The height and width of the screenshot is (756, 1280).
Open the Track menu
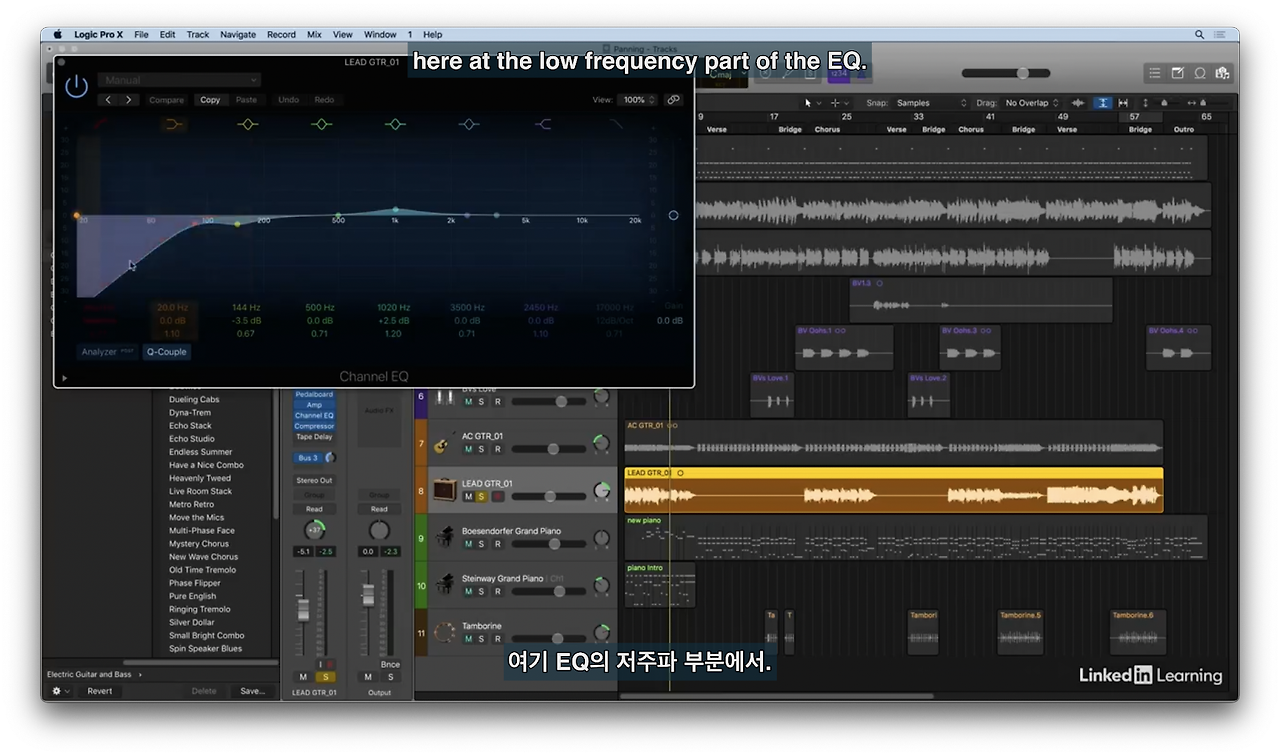(198, 34)
